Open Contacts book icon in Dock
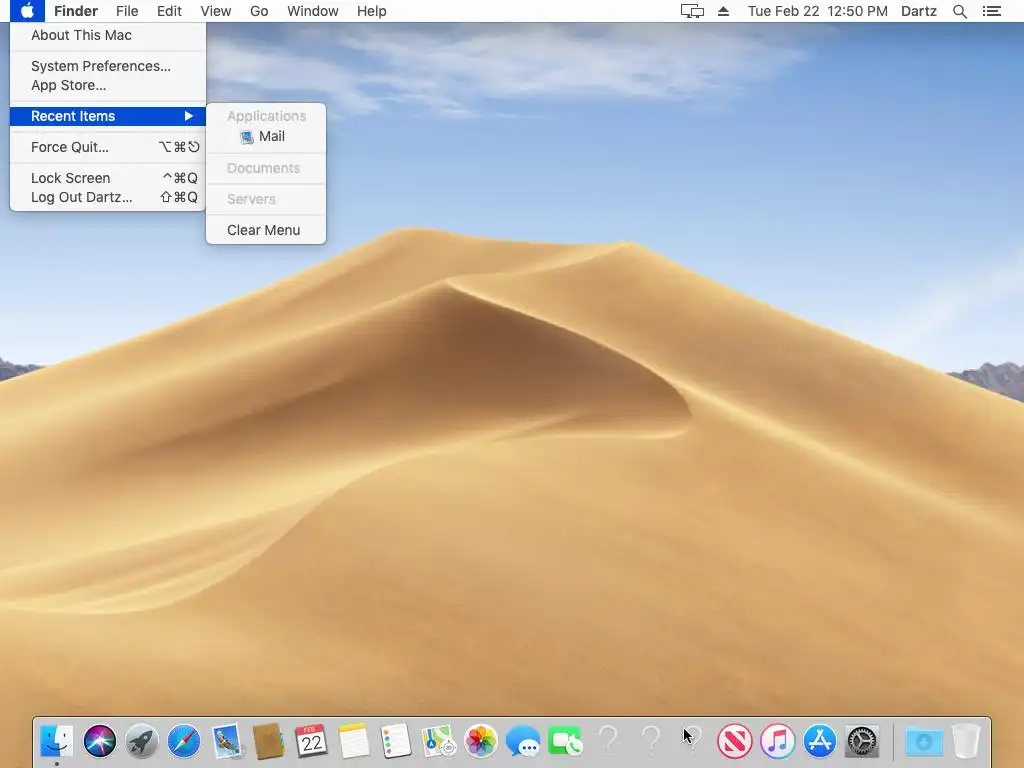This screenshot has width=1024, height=768. 268,741
